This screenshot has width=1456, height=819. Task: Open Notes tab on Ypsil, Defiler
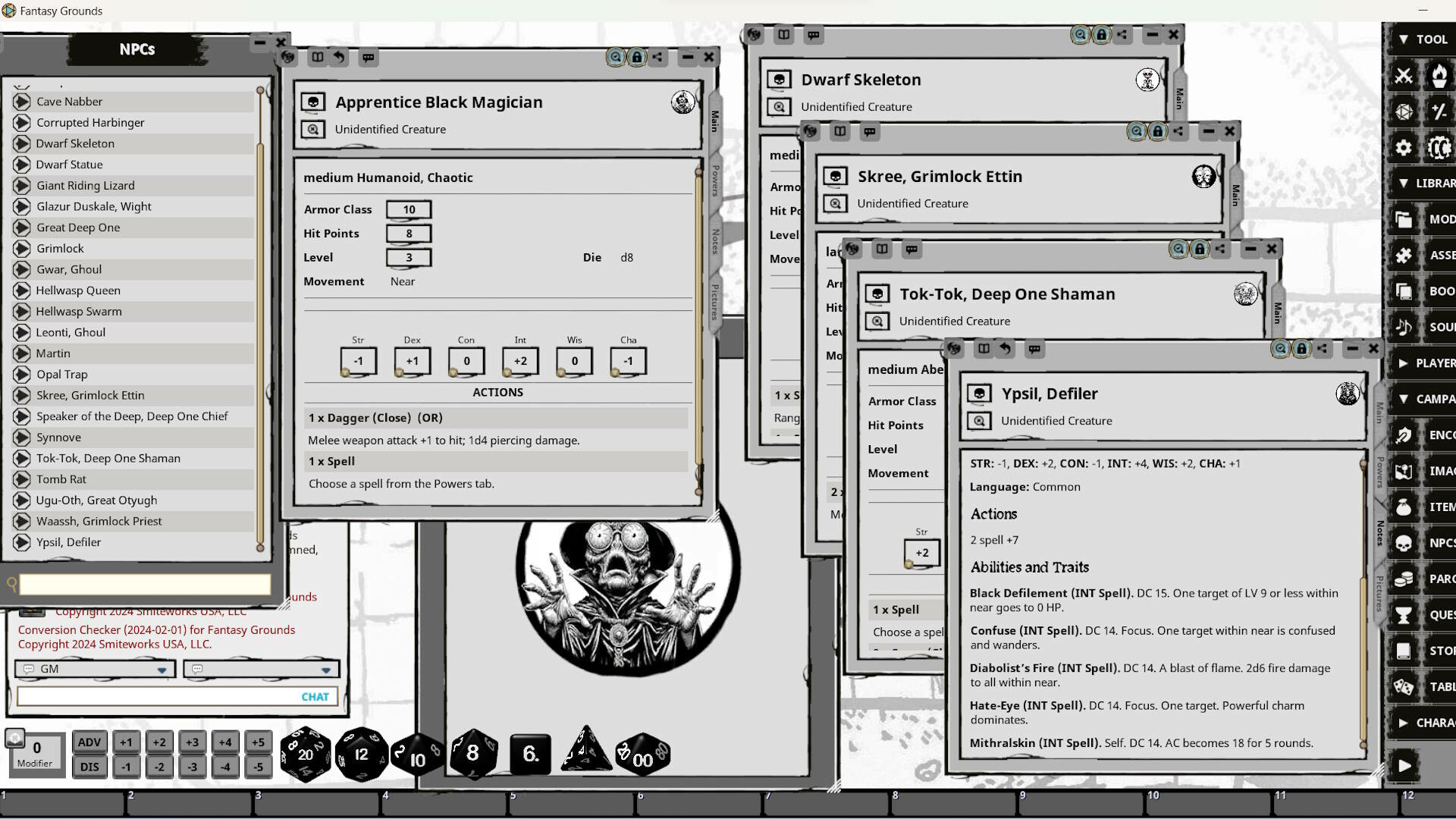1379,533
